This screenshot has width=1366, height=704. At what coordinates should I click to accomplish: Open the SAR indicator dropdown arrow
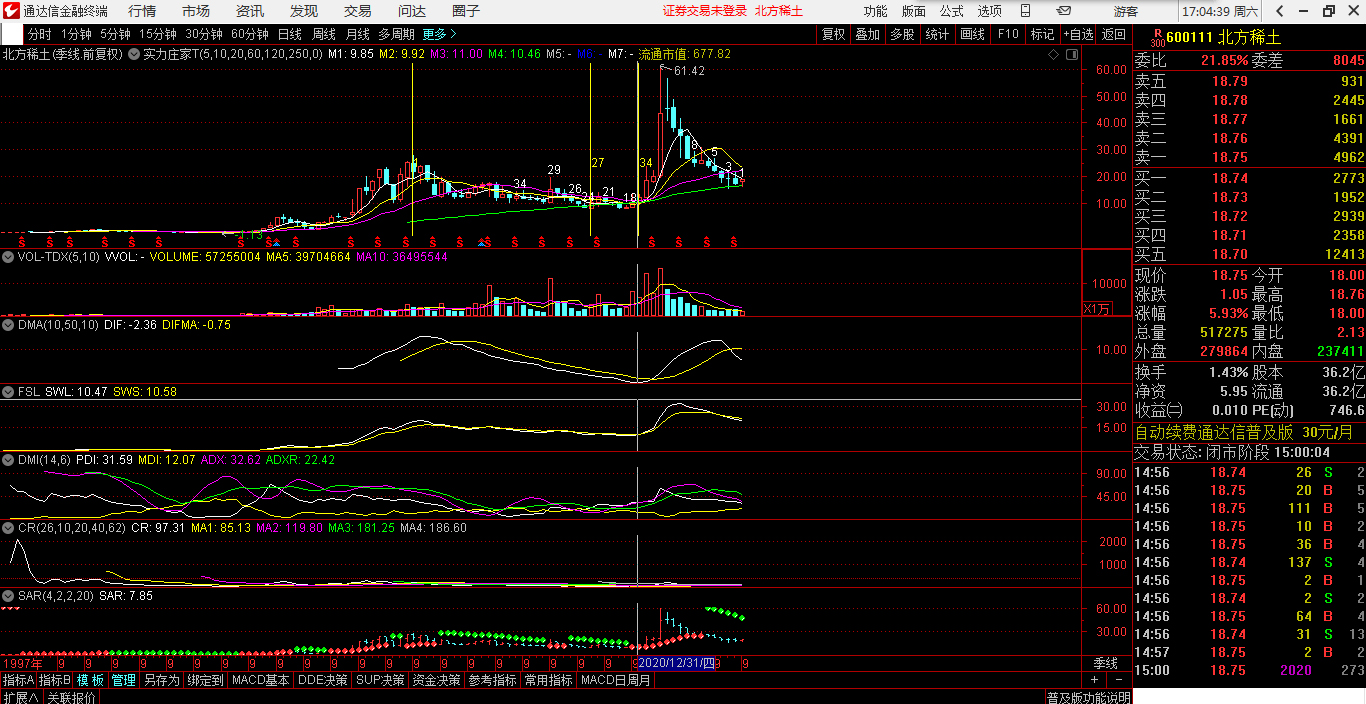[x=9, y=596]
